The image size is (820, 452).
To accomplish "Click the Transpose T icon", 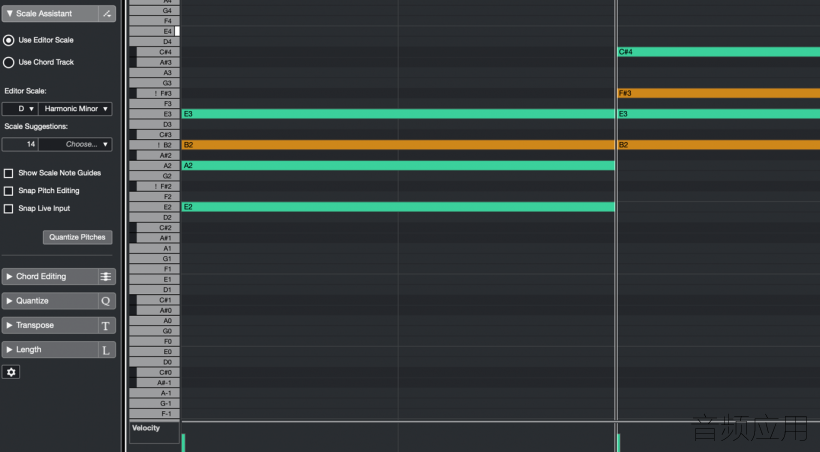I will 106,325.
